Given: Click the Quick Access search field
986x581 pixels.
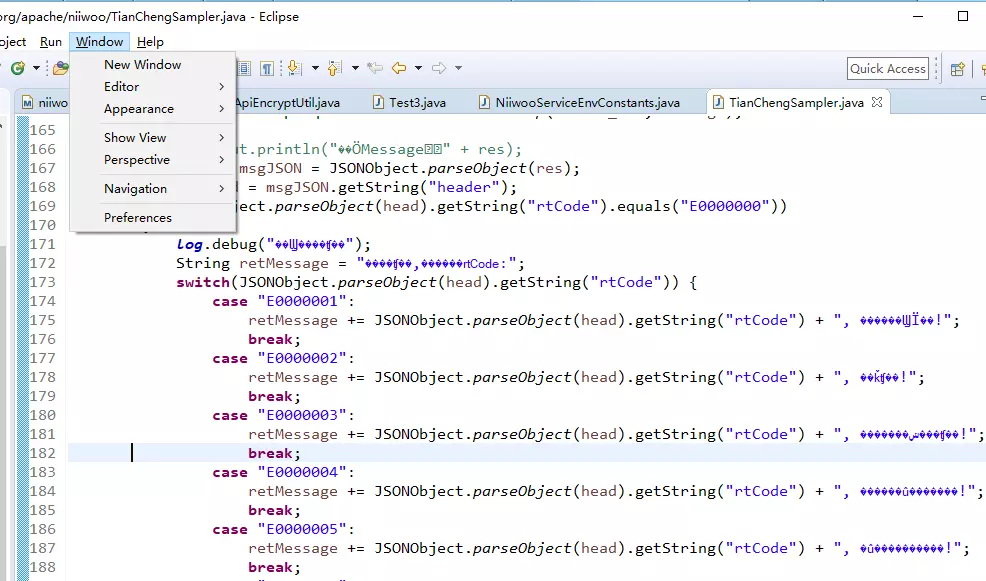Looking at the screenshot, I should pos(888,68).
